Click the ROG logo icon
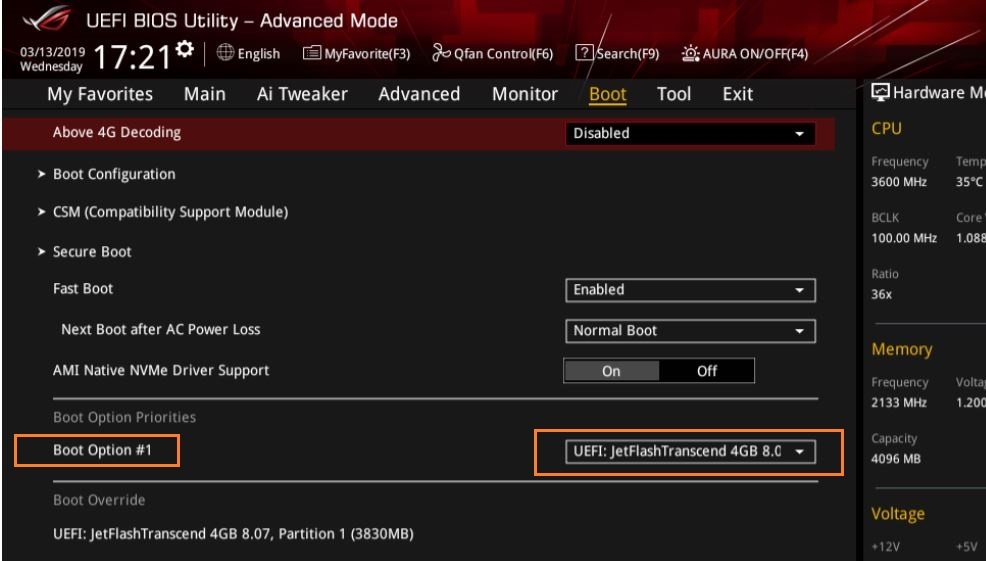 [47, 19]
